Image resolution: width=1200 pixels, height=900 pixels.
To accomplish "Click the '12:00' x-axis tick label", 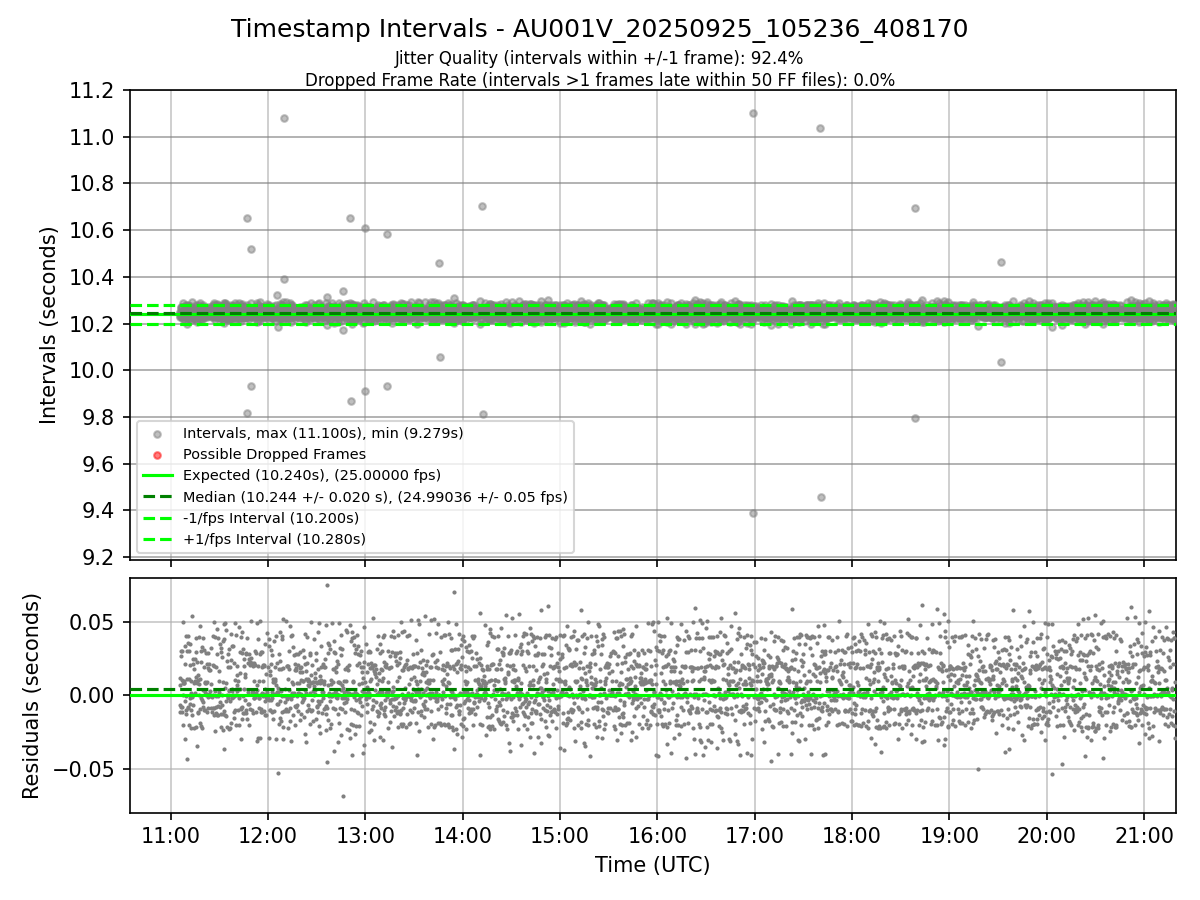I will tap(268, 834).
